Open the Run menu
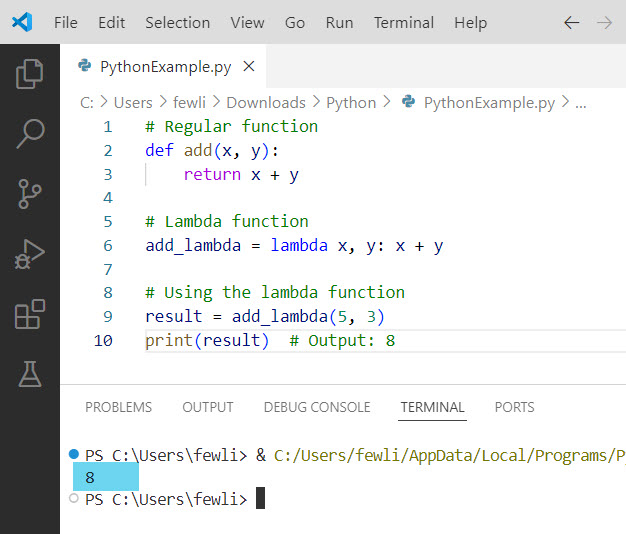Viewport: 626px width, 534px height. pos(339,23)
